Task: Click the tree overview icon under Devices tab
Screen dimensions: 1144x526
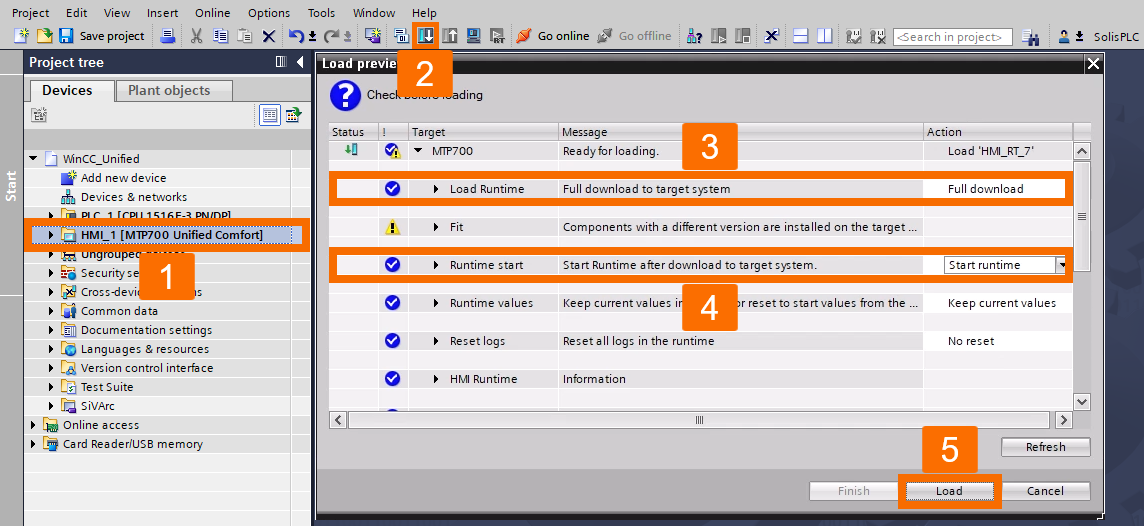Action: click(x=39, y=115)
